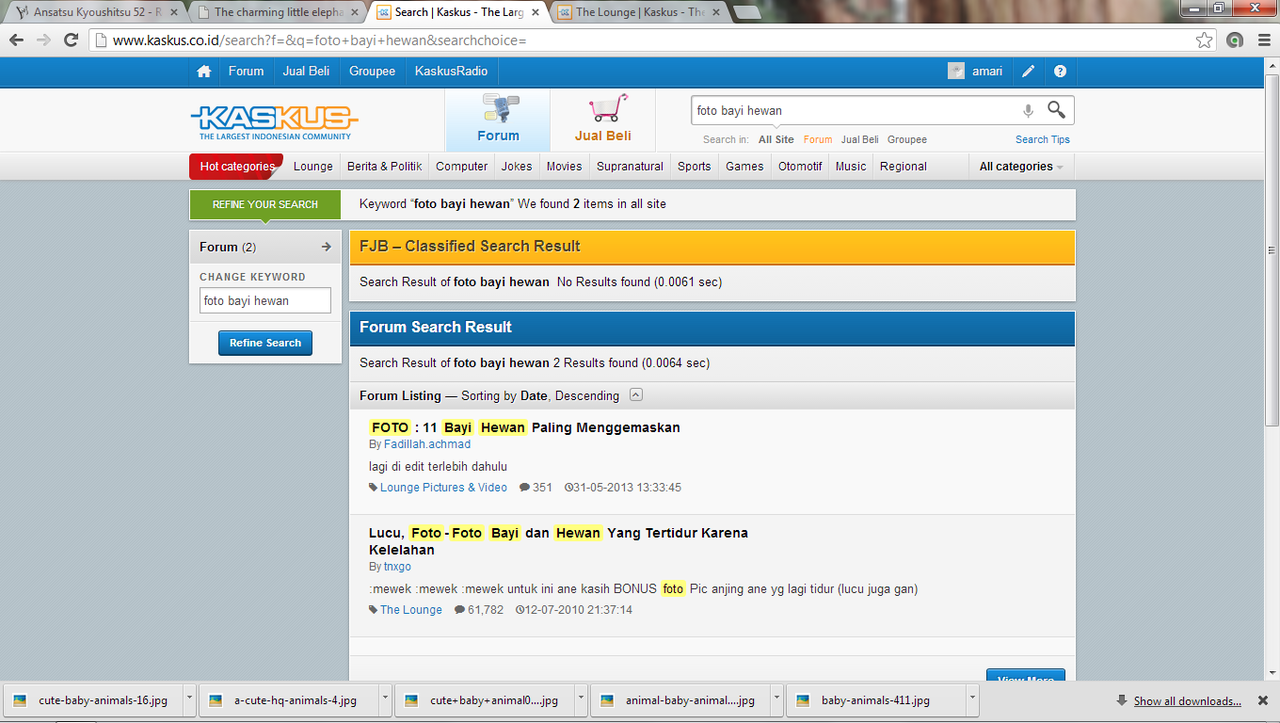This screenshot has width=1280, height=723.
Task: Open Lounge Pictures & Video tag link
Action: pyautogui.click(x=444, y=488)
